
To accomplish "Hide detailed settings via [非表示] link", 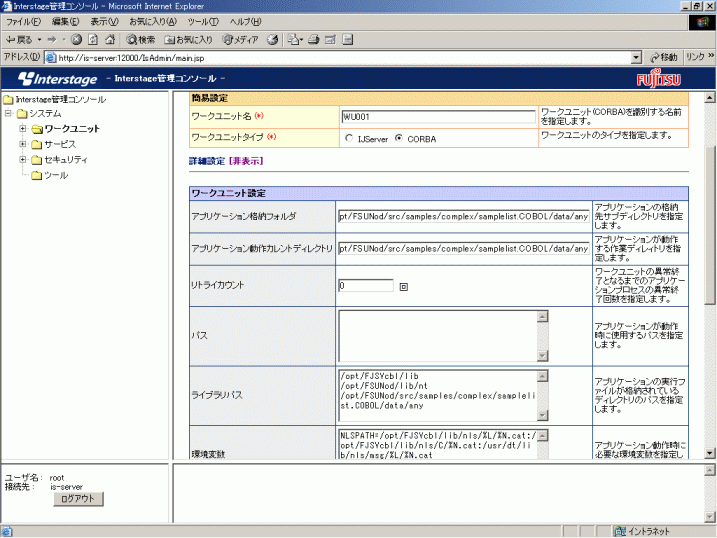I will pos(246,161).
